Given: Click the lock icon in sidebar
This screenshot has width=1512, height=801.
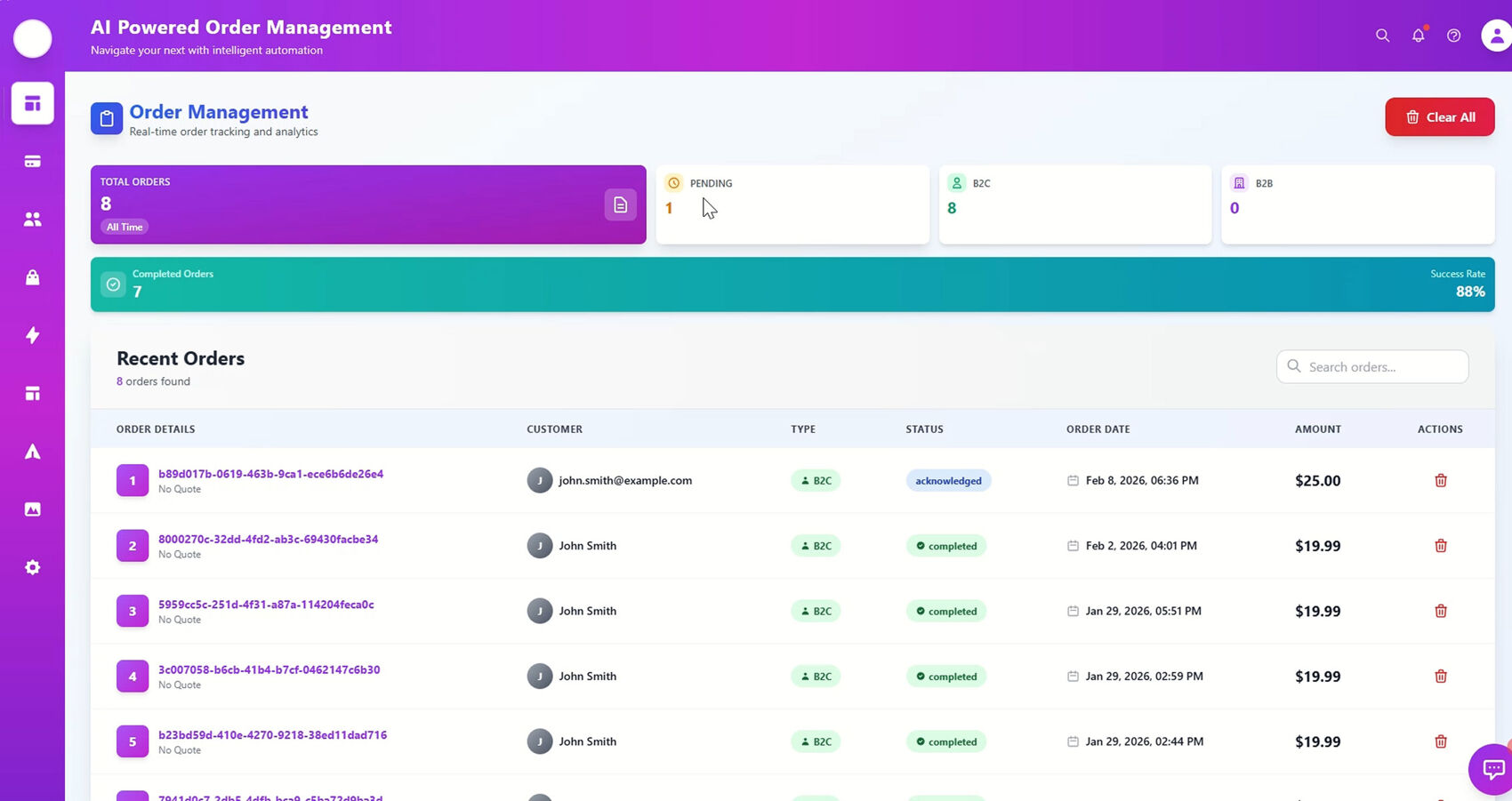Looking at the screenshot, I should pos(32,277).
